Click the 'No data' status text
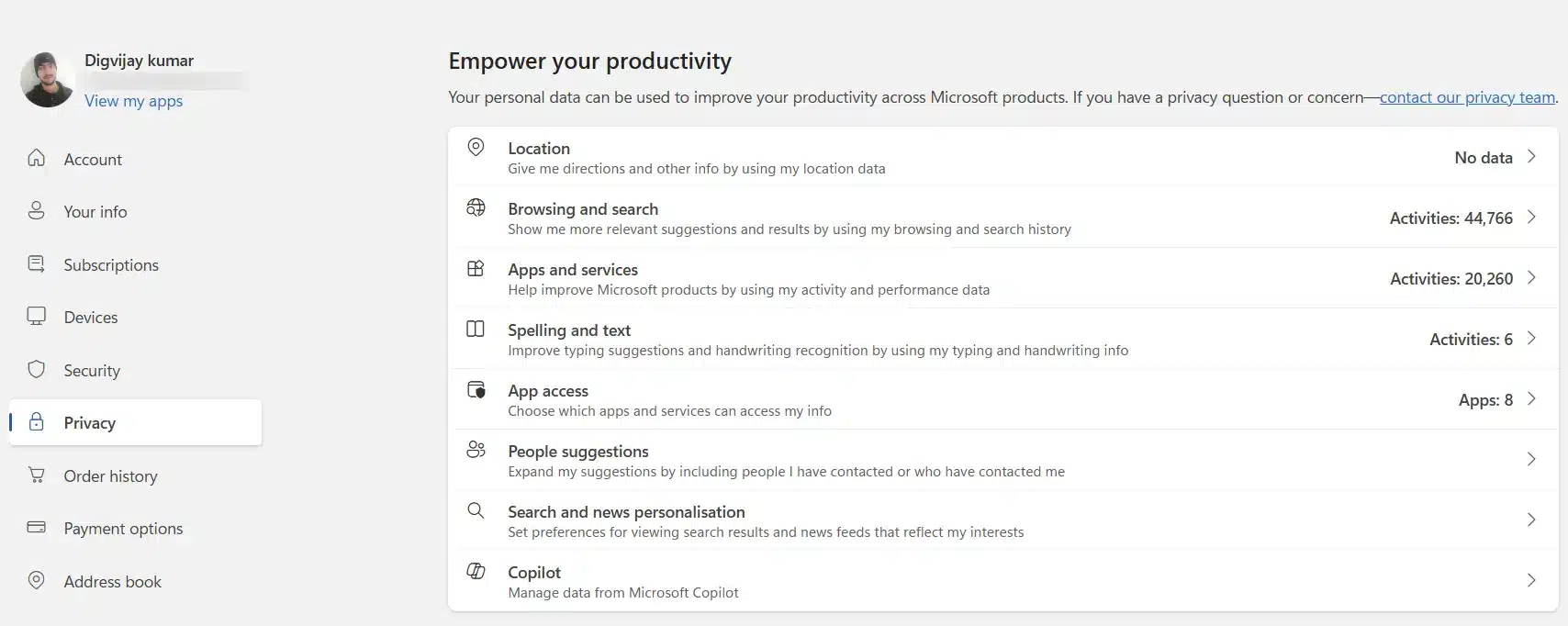The height and width of the screenshot is (626, 1568). pyautogui.click(x=1484, y=158)
